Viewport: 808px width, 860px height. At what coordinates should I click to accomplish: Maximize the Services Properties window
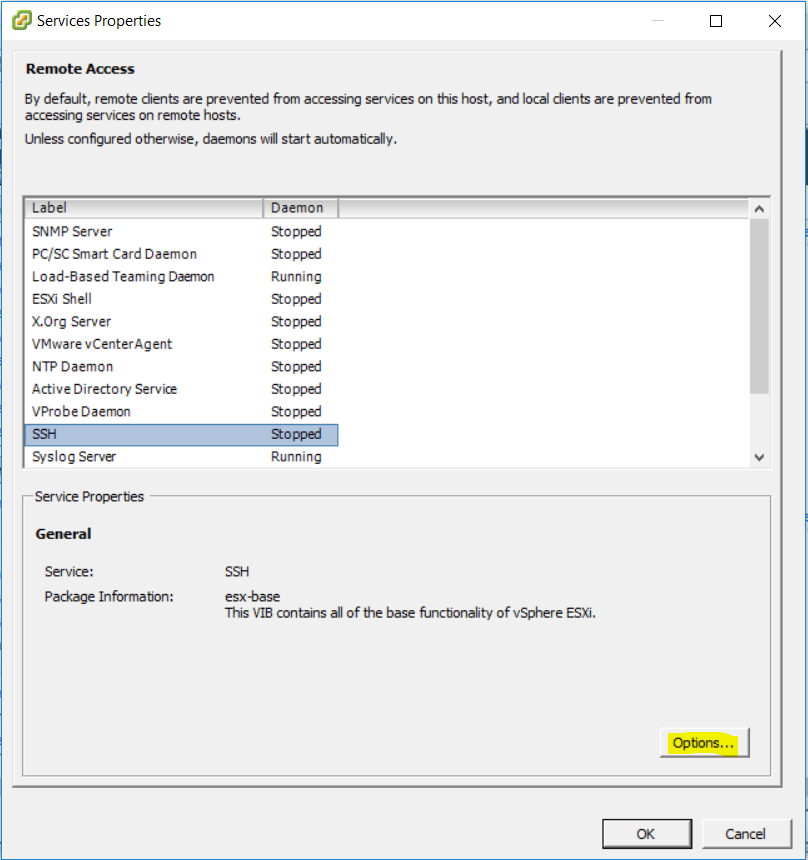pos(716,21)
